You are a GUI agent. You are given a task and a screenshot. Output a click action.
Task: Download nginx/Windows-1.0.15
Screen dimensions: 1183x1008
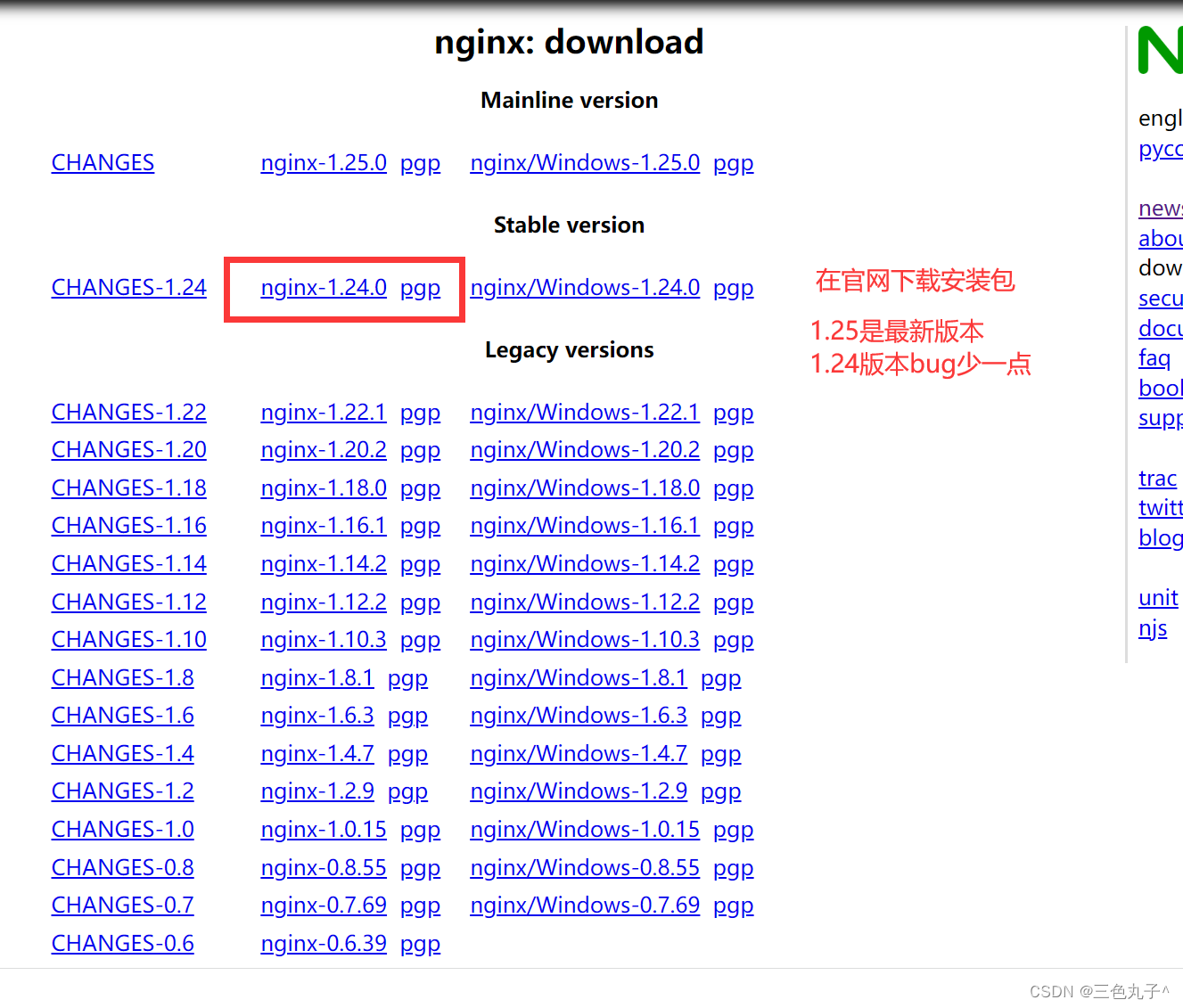(585, 830)
